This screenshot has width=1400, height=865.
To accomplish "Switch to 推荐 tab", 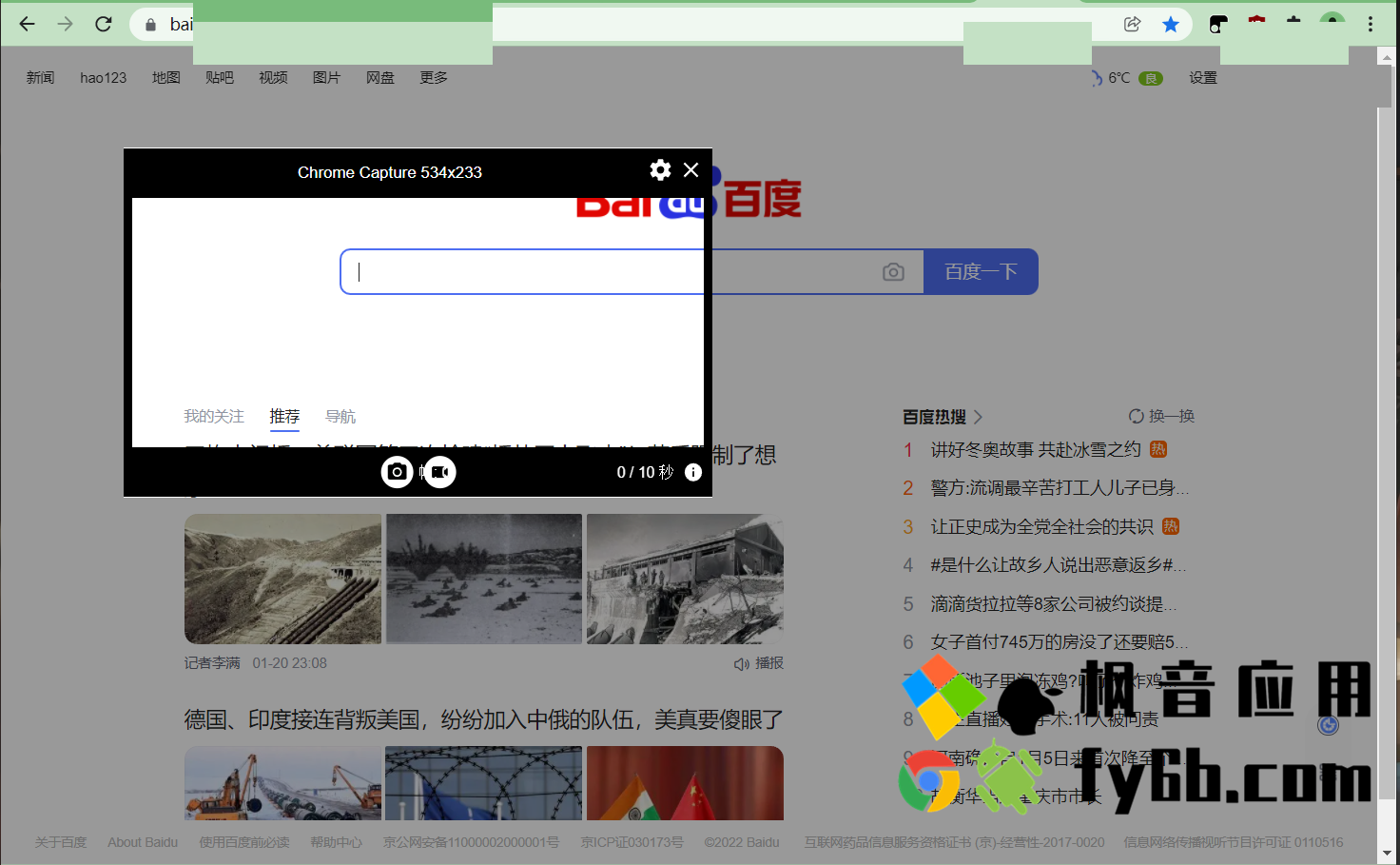I will [x=284, y=417].
